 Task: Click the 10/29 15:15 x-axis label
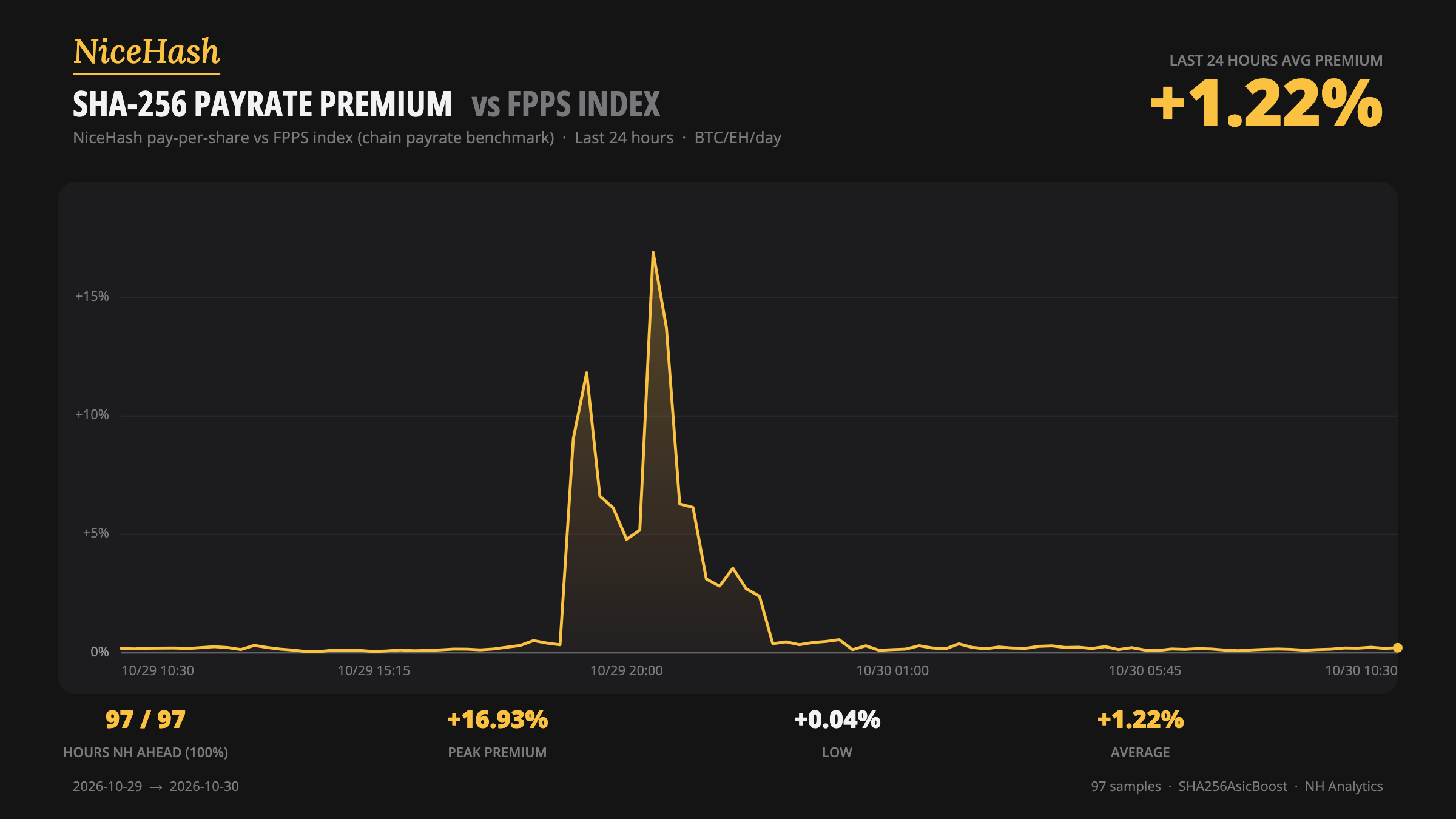pos(374,671)
